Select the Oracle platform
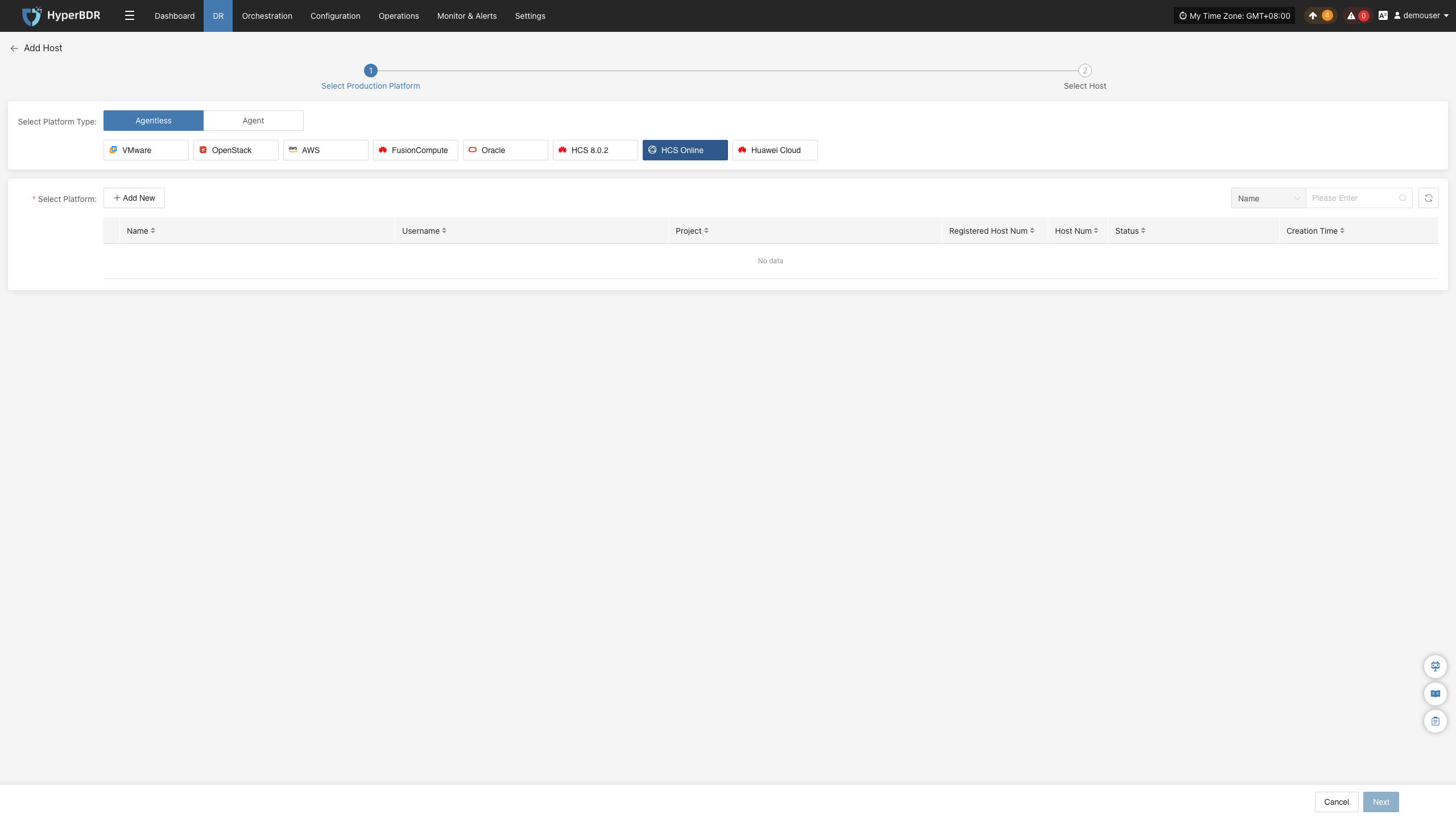The width and height of the screenshot is (1456, 819). (x=506, y=150)
